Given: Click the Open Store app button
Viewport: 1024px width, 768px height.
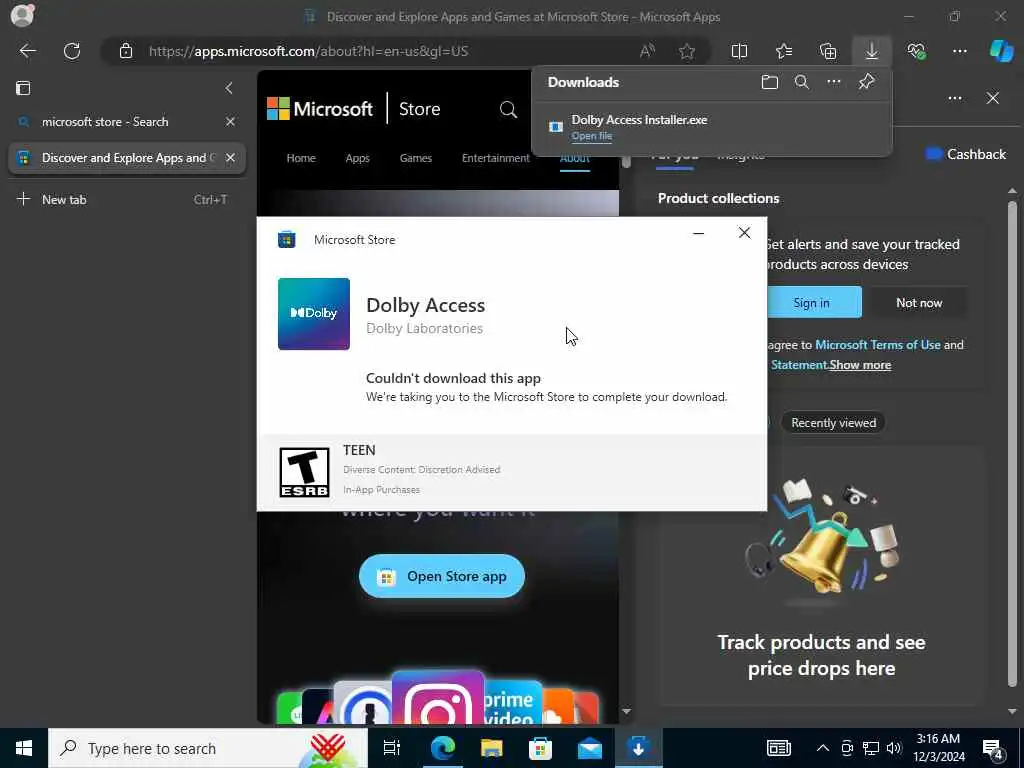Looking at the screenshot, I should coord(442,576).
